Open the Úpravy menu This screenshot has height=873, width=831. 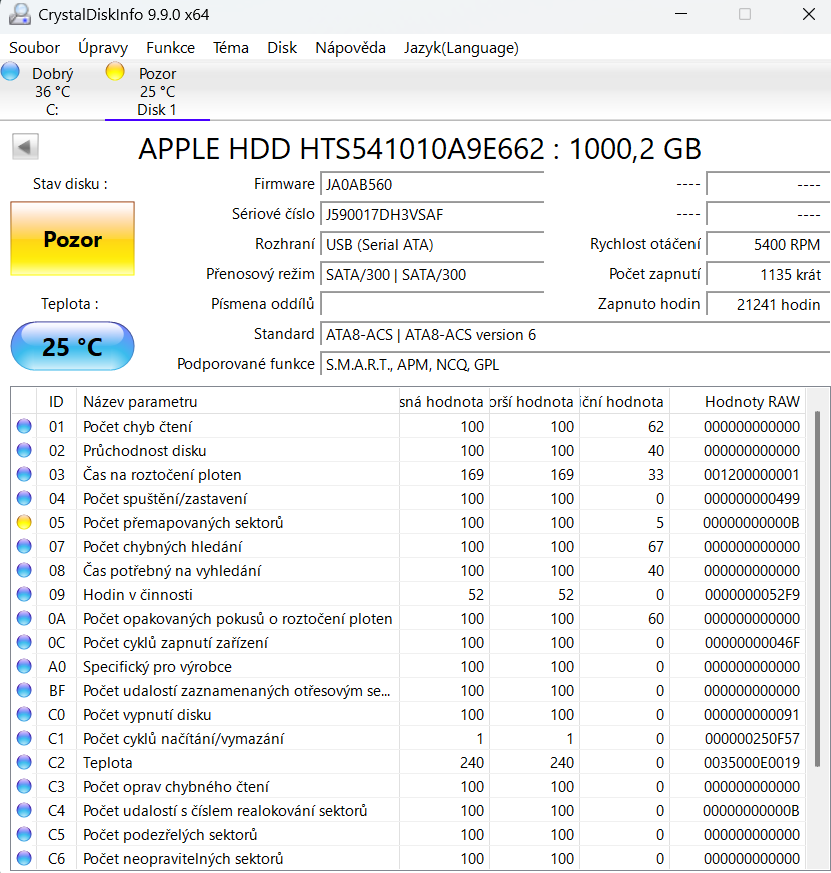click(x=103, y=48)
